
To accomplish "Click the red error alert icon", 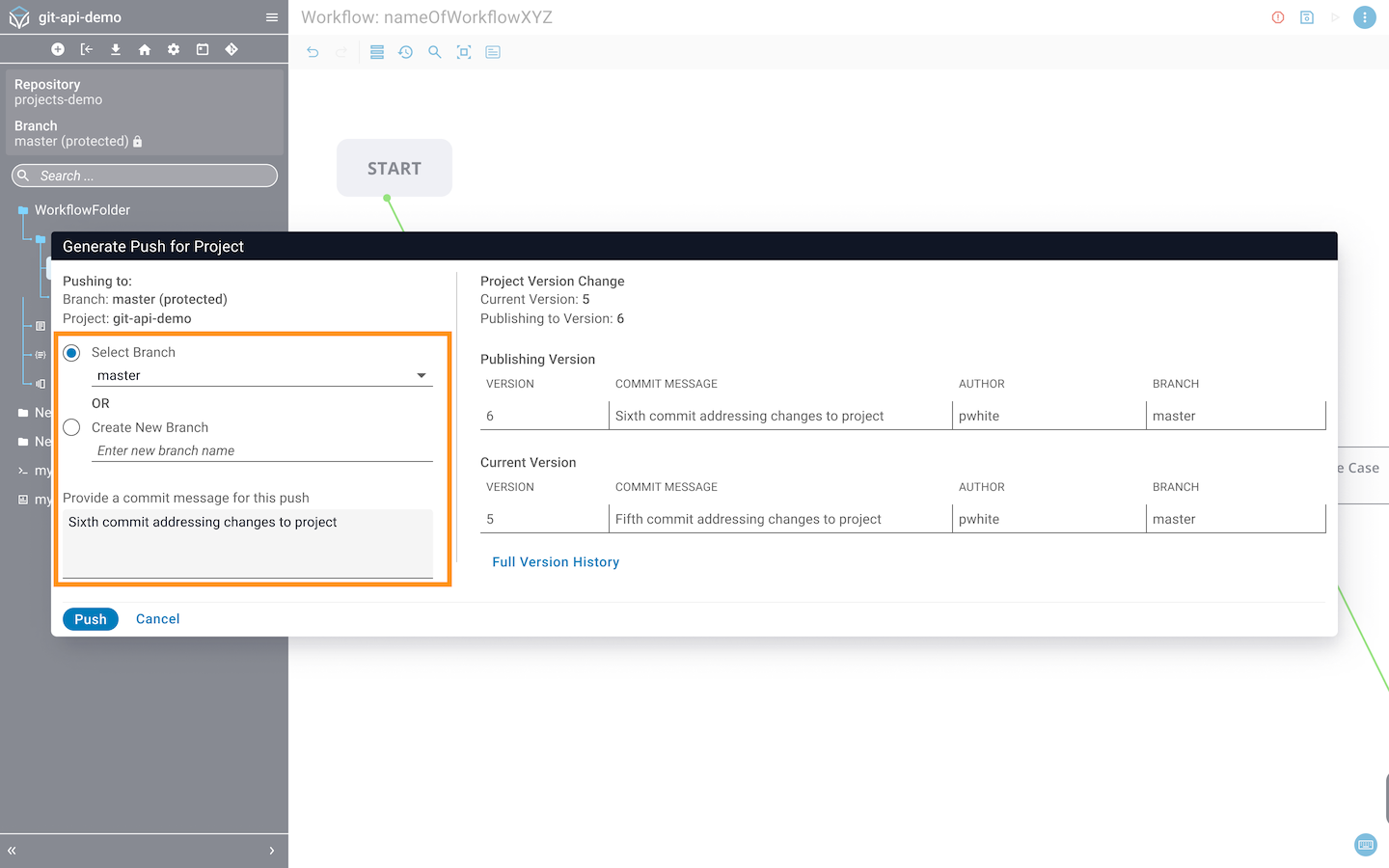I will [x=1278, y=17].
